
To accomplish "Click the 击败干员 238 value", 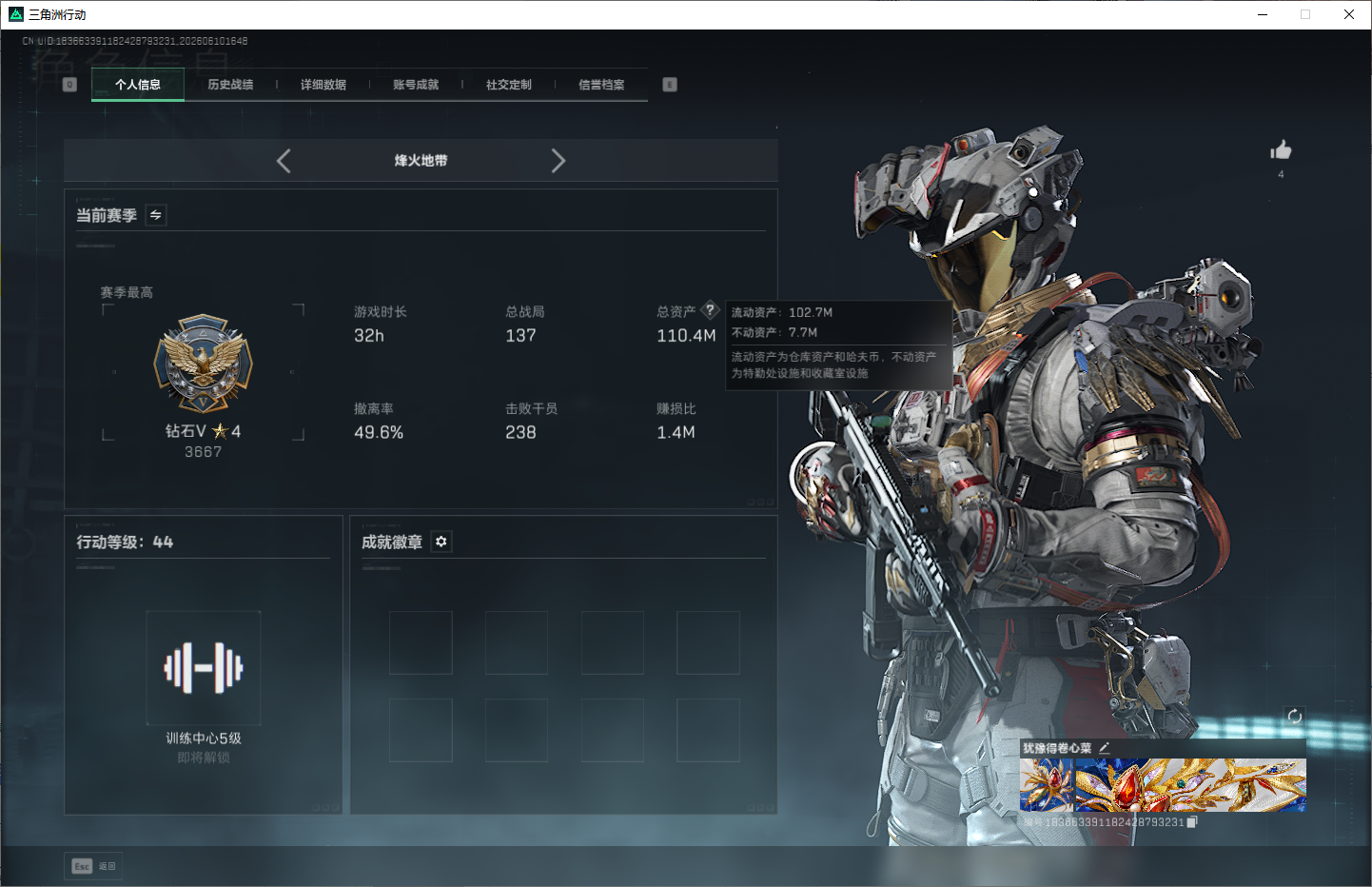I will (520, 433).
